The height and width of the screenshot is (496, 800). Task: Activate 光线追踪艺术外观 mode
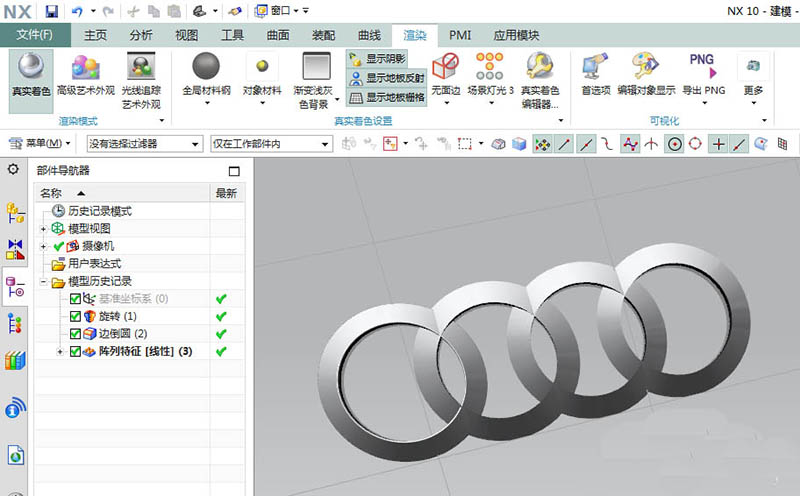point(141,81)
